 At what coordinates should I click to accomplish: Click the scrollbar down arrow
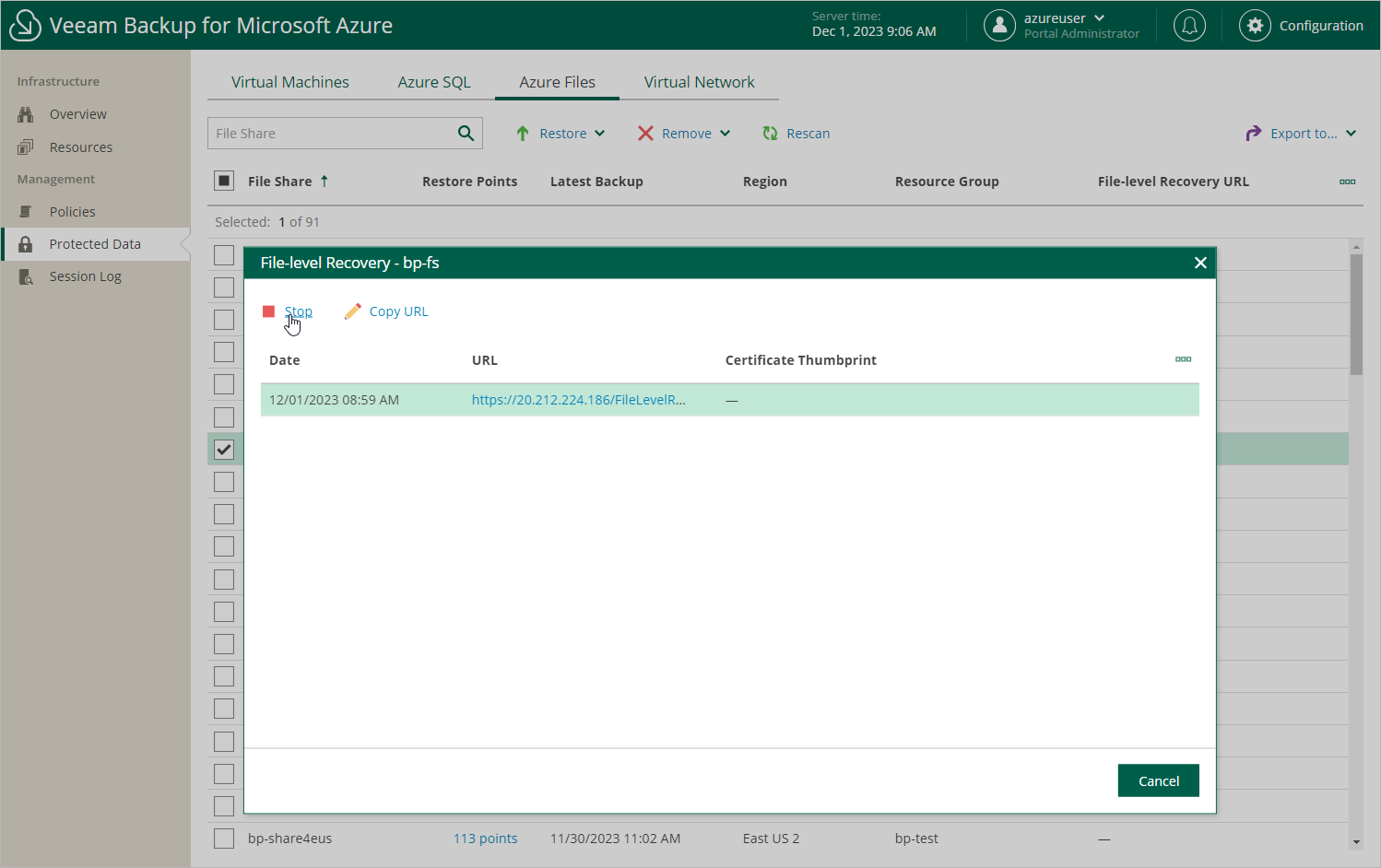[x=1356, y=842]
